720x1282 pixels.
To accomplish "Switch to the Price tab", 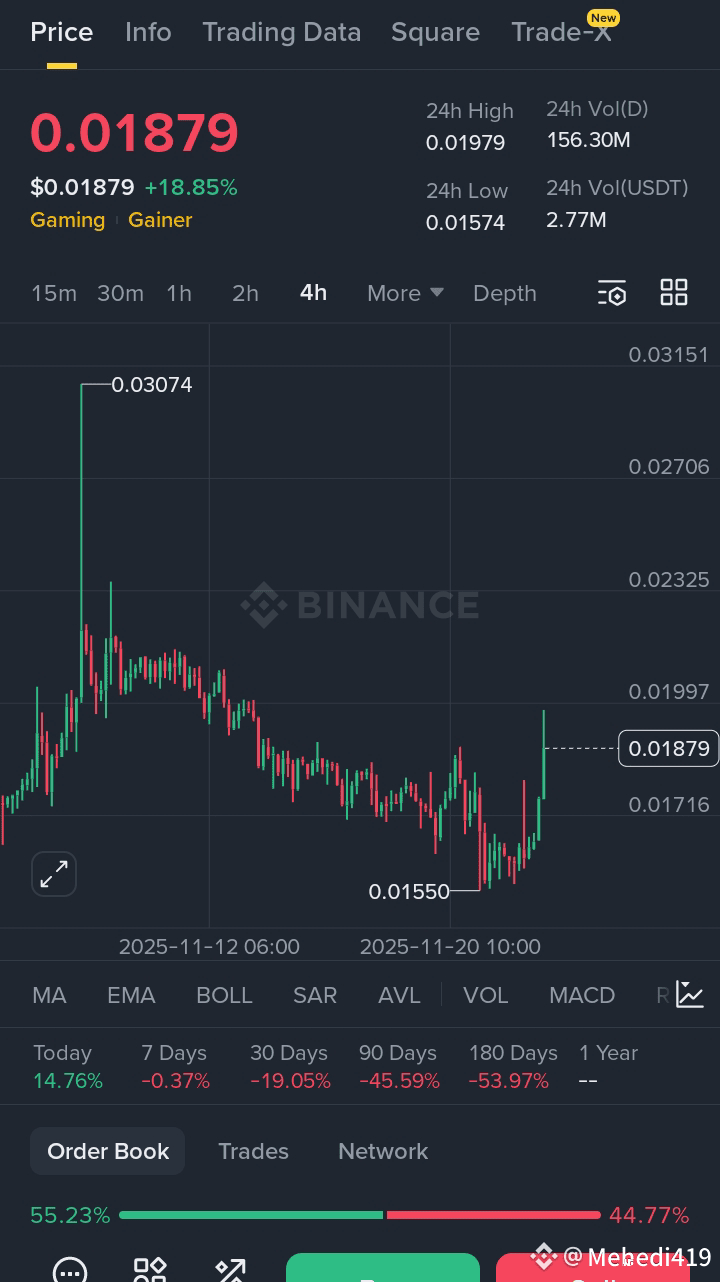I will point(62,32).
